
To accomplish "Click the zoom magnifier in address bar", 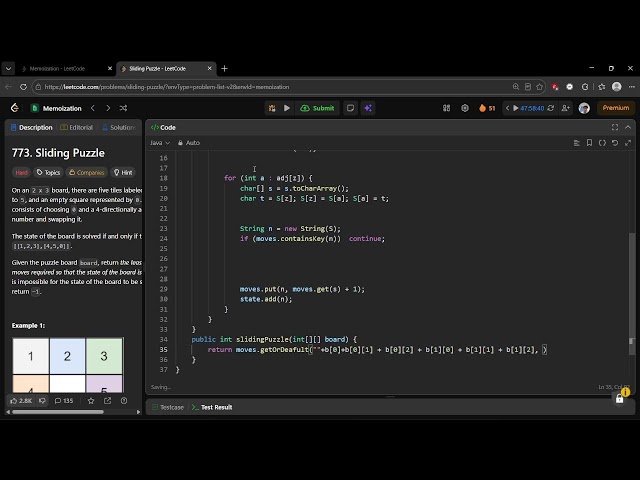I will click(x=516, y=87).
